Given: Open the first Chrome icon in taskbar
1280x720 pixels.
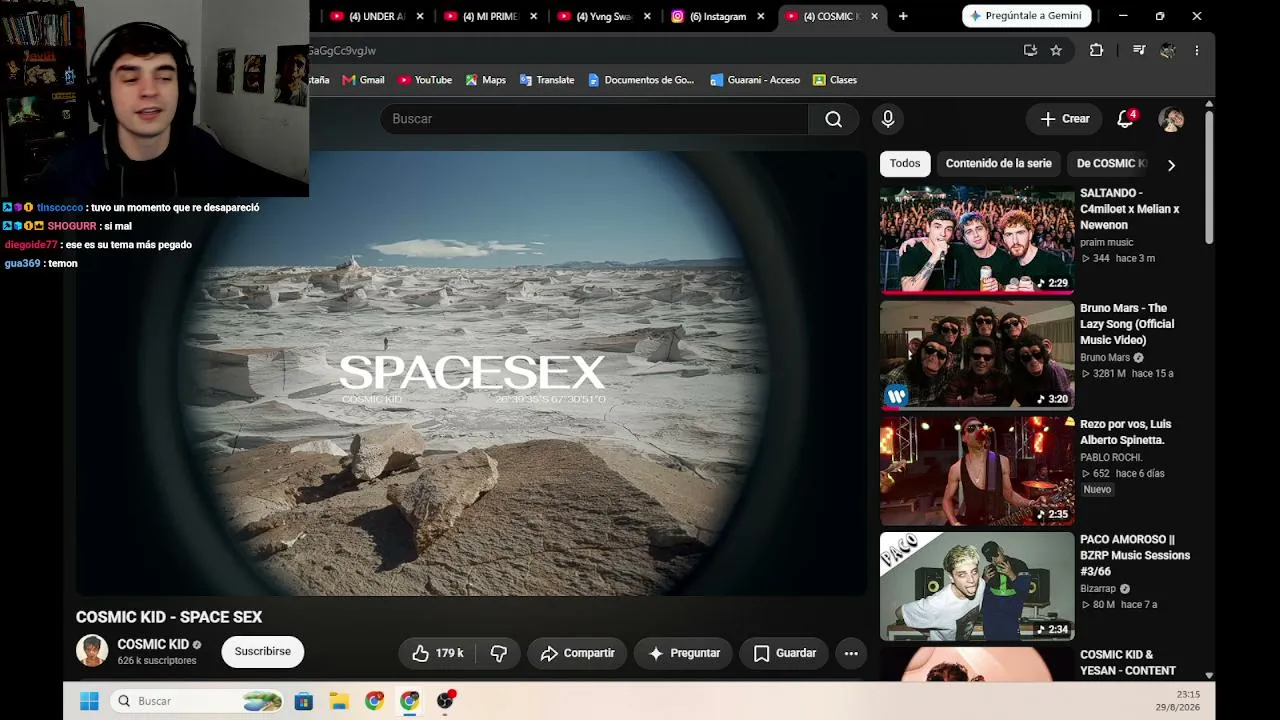Looking at the screenshot, I should (374, 701).
